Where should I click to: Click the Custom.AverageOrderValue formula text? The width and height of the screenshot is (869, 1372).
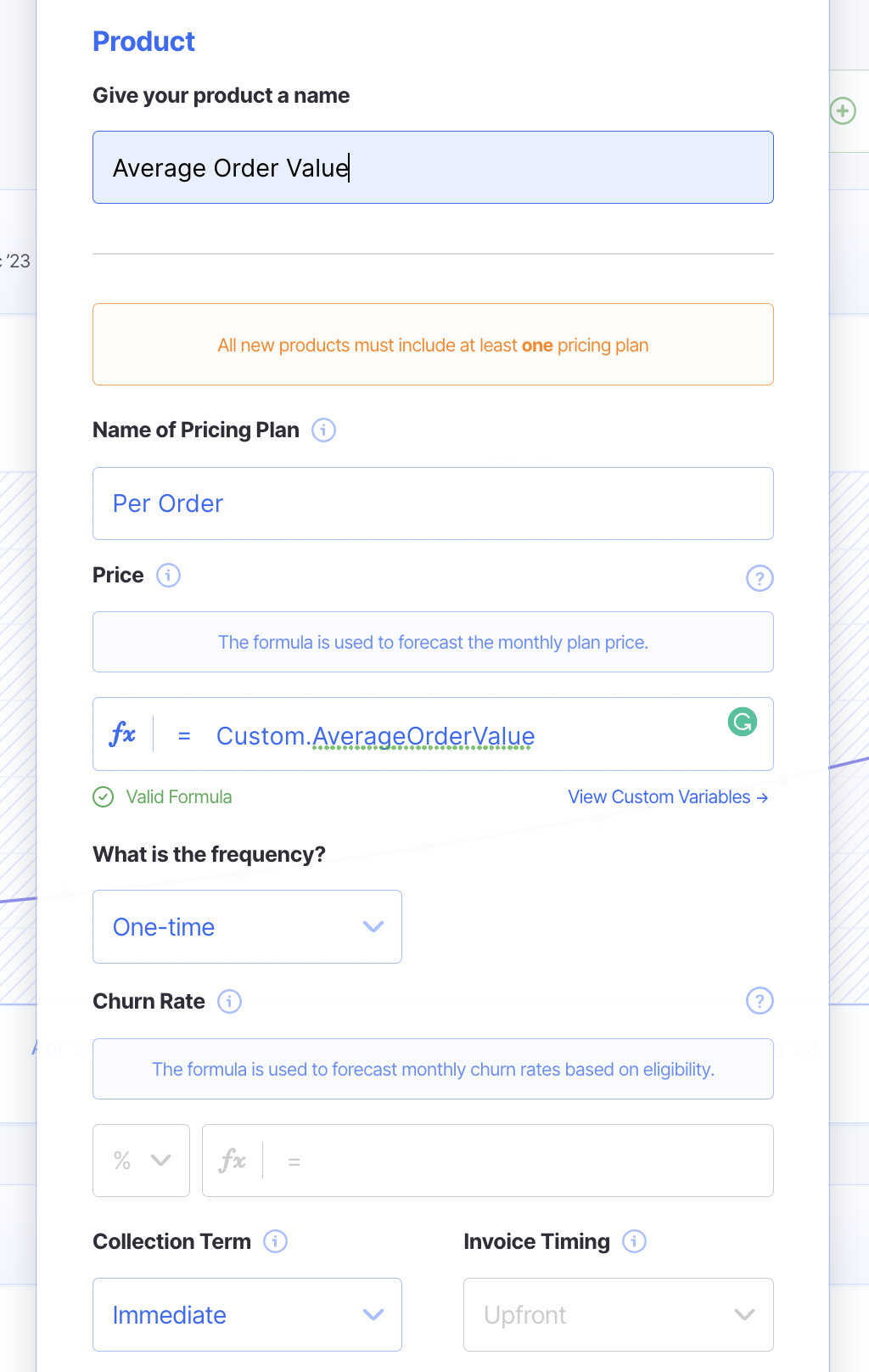(x=375, y=736)
